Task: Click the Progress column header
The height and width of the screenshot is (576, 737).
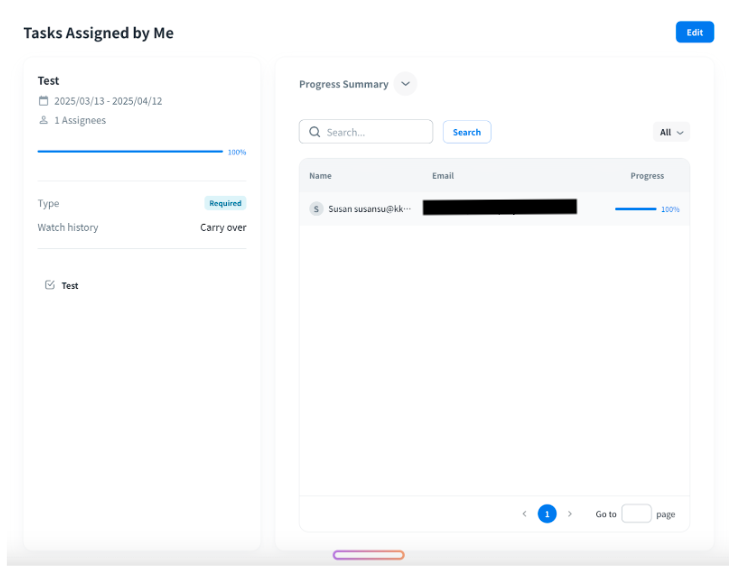Action: pos(647,176)
